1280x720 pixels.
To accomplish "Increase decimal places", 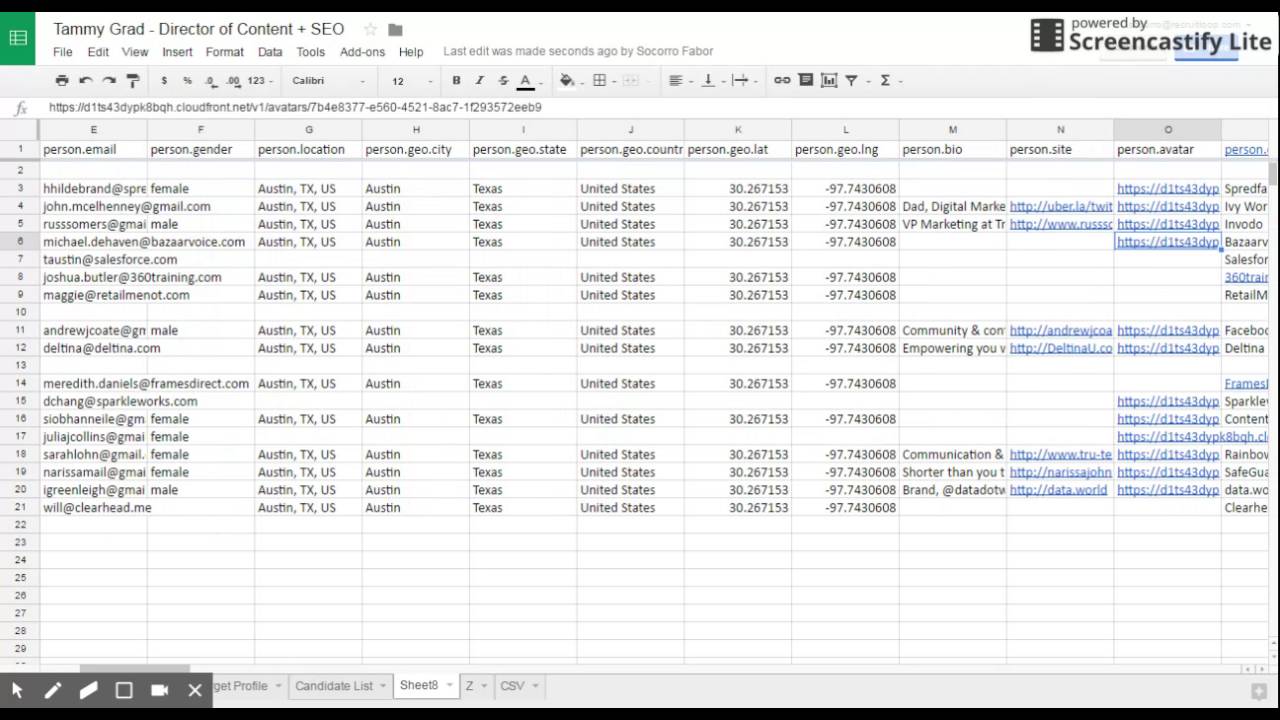I will [x=233, y=81].
